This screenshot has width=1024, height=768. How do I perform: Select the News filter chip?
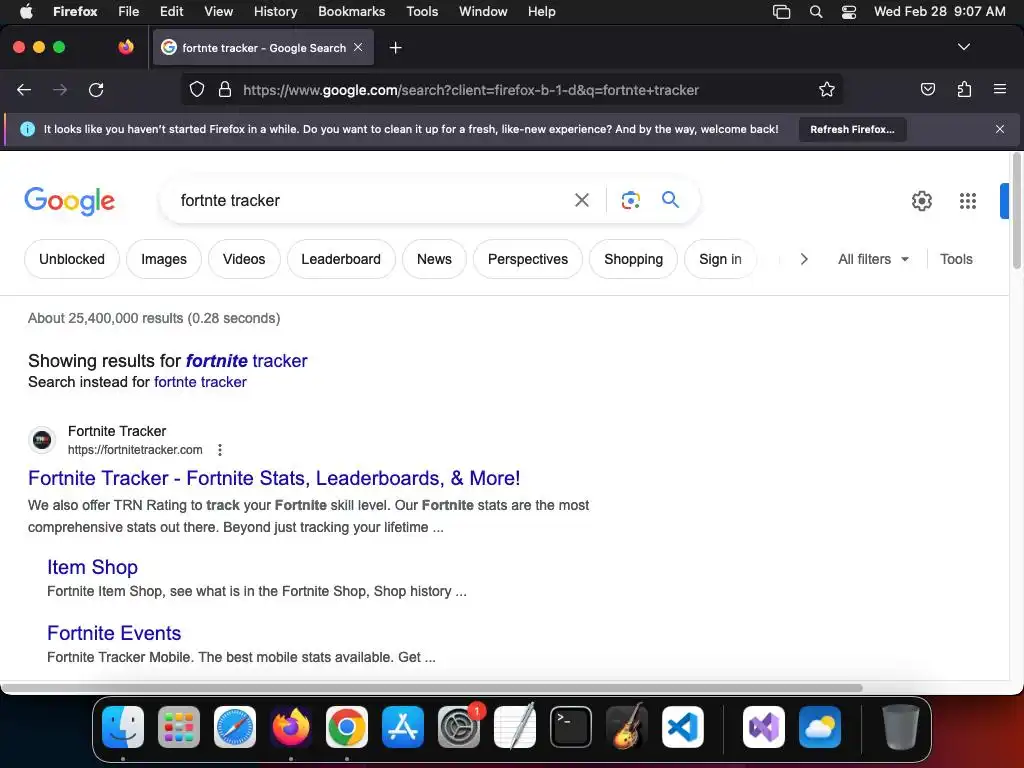coord(434,259)
